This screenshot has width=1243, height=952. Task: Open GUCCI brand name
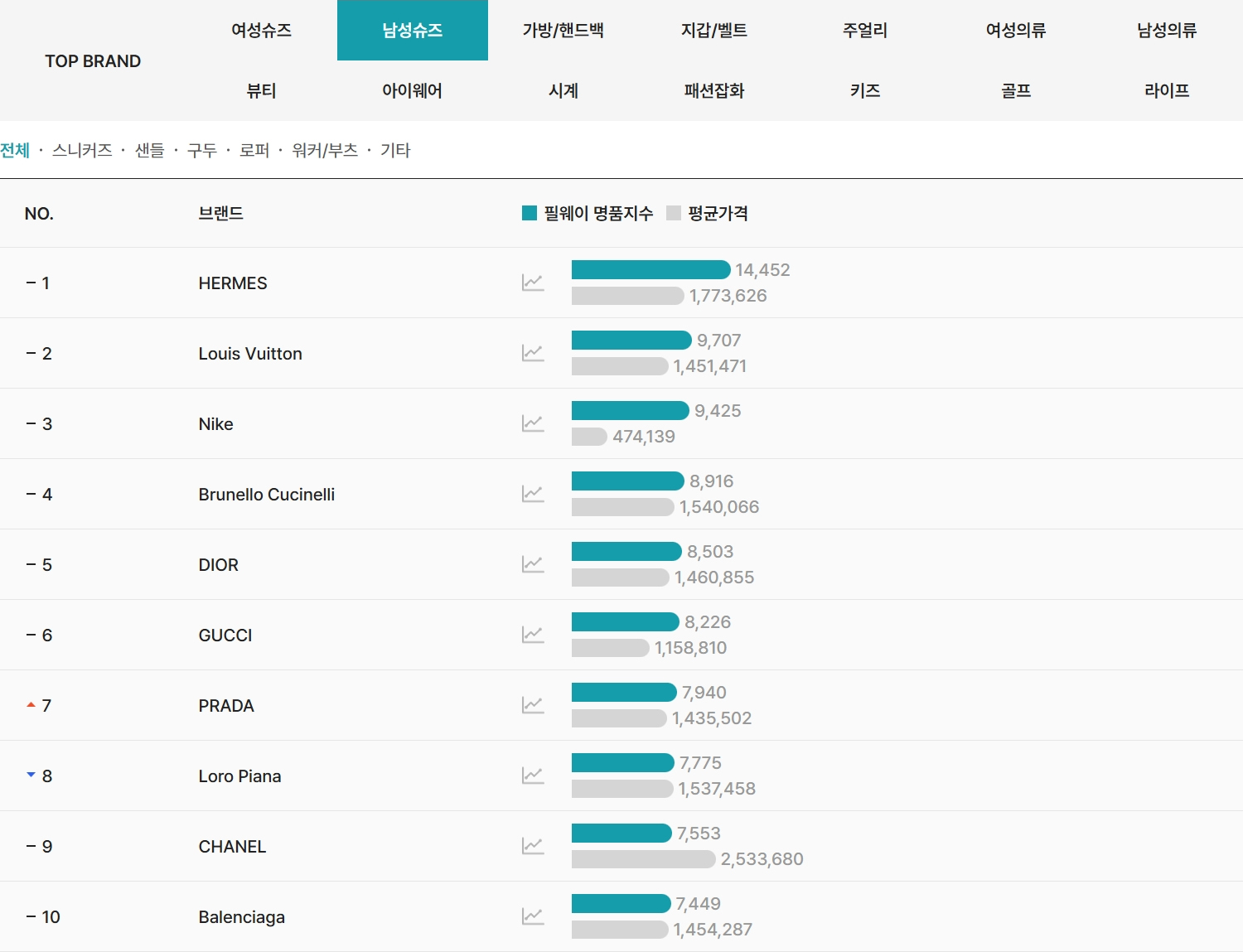225,635
